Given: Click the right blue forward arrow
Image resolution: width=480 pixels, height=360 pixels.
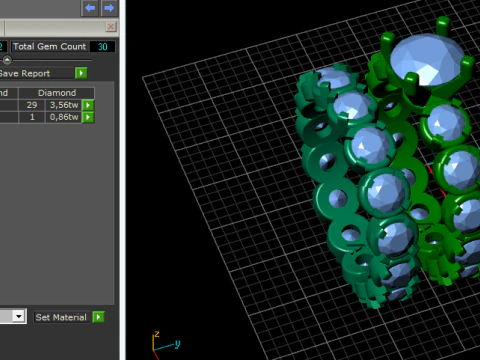Looking at the screenshot, I should click(109, 8).
